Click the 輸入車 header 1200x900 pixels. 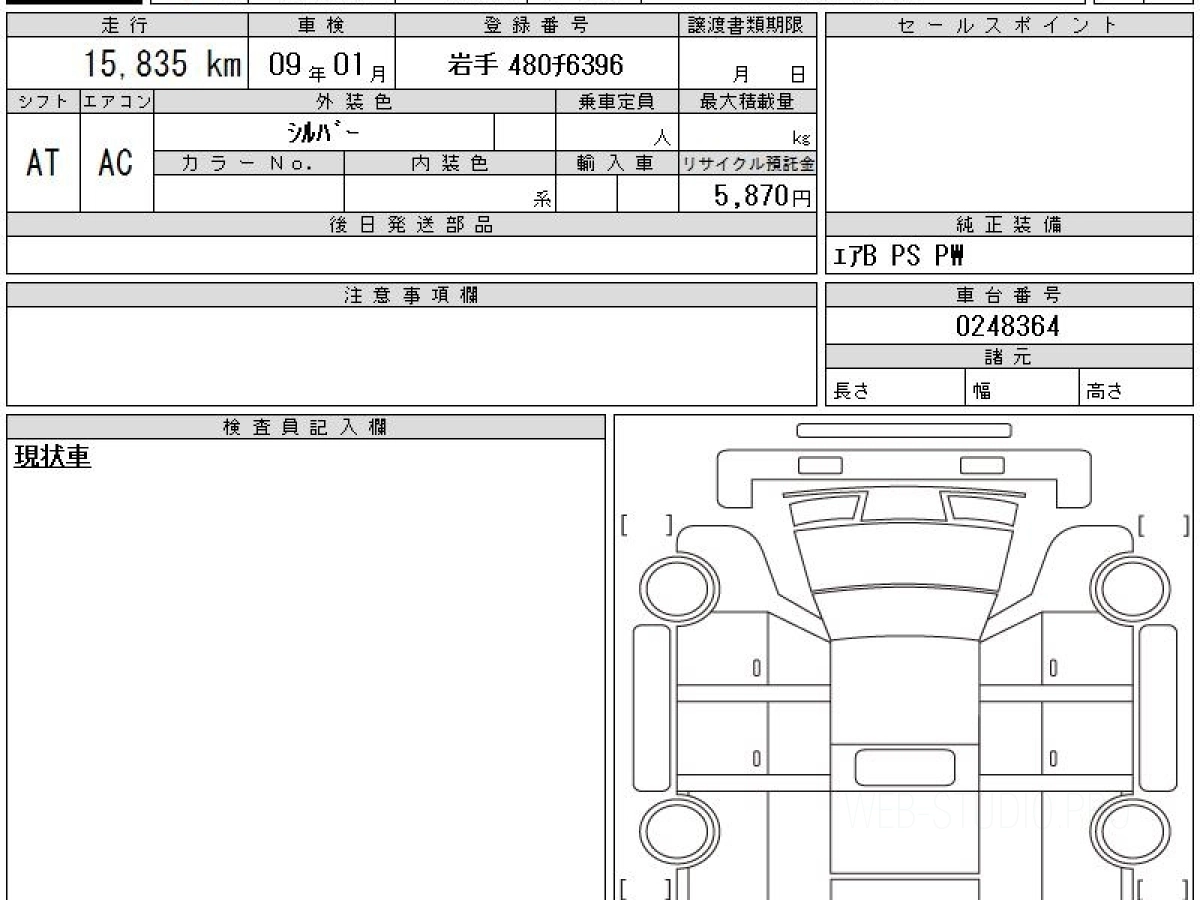(x=617, y=163)
